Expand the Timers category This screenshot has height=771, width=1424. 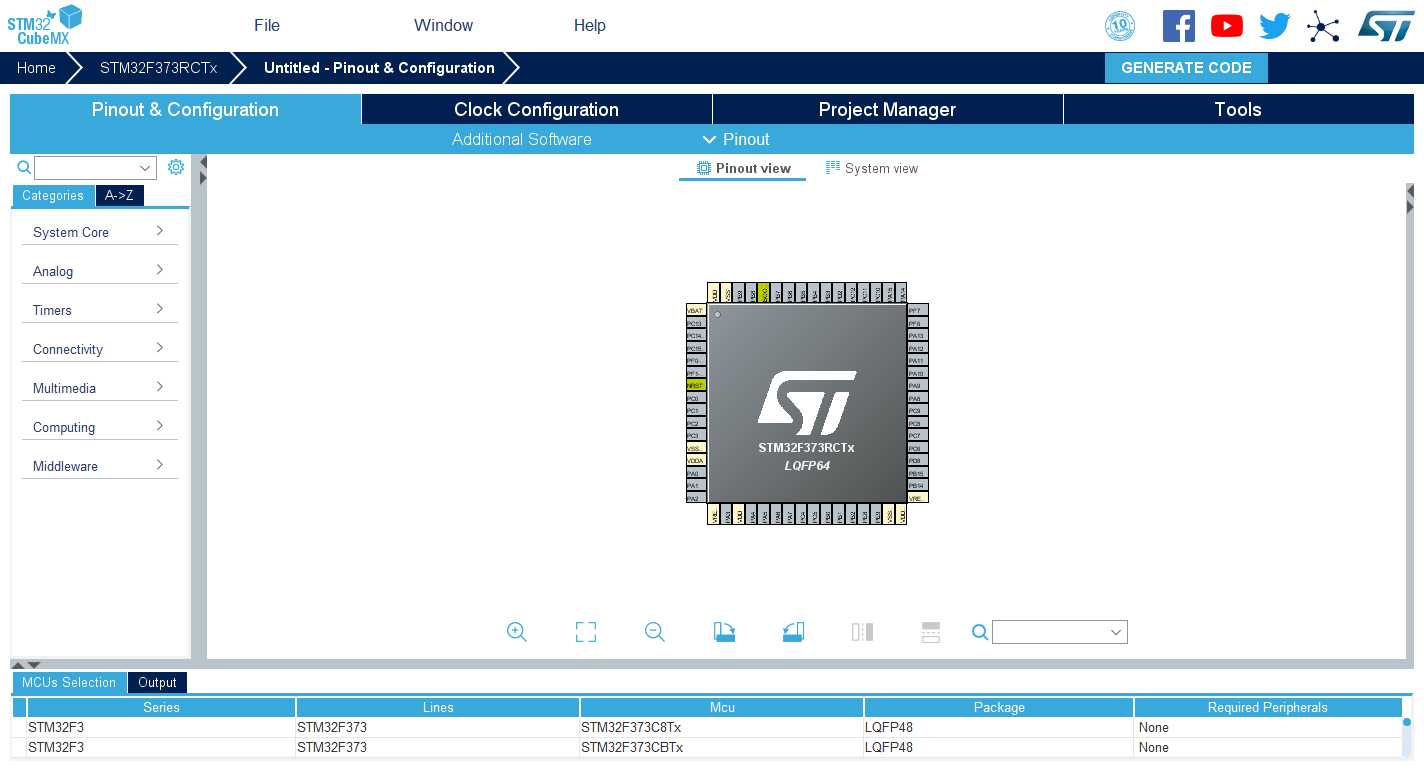click(100, 309)
